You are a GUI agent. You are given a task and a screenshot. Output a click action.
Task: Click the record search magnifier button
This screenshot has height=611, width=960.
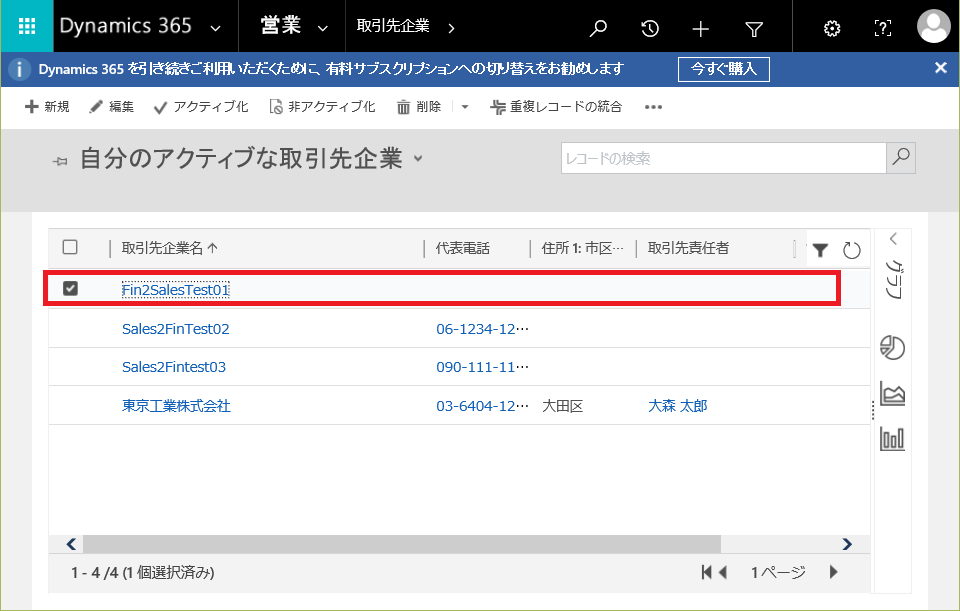(x=901, y=158)
